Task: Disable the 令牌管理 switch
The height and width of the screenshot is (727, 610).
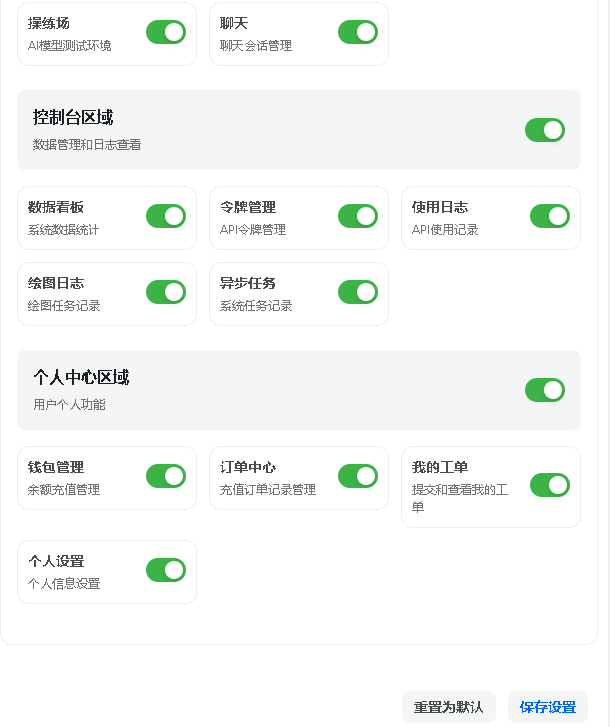Action: click(x=358, y=216)
